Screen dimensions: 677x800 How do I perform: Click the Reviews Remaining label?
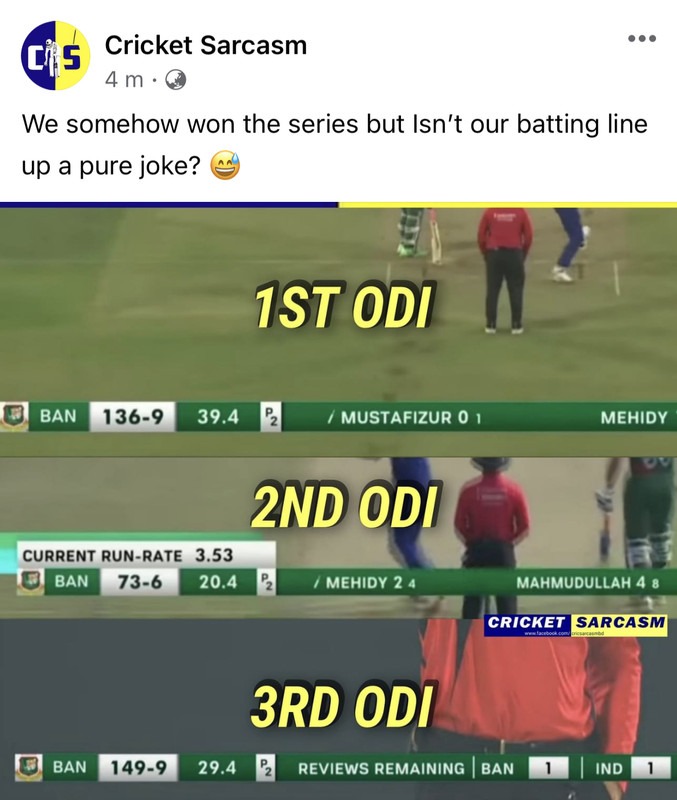(381, 768)
